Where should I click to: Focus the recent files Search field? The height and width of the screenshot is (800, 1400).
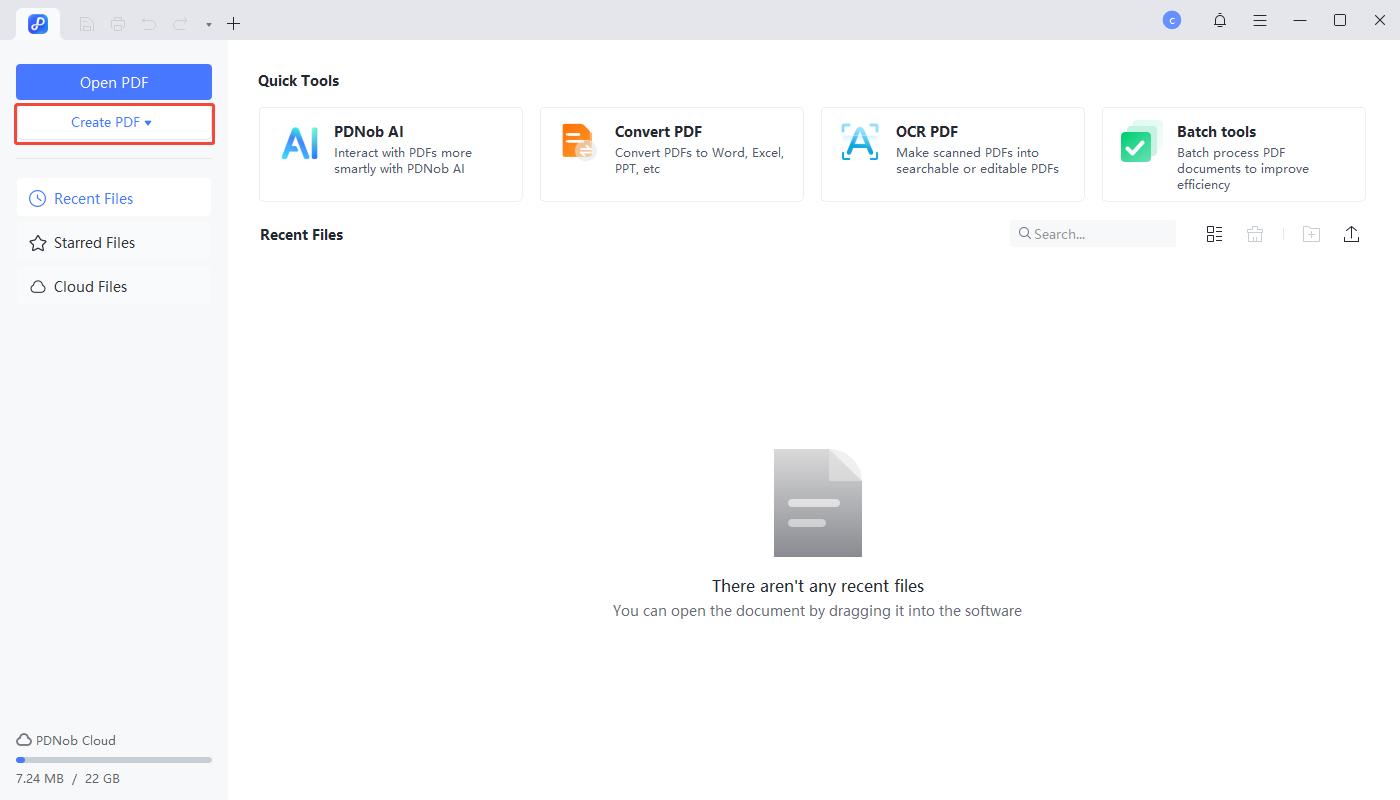point(1093,233)
